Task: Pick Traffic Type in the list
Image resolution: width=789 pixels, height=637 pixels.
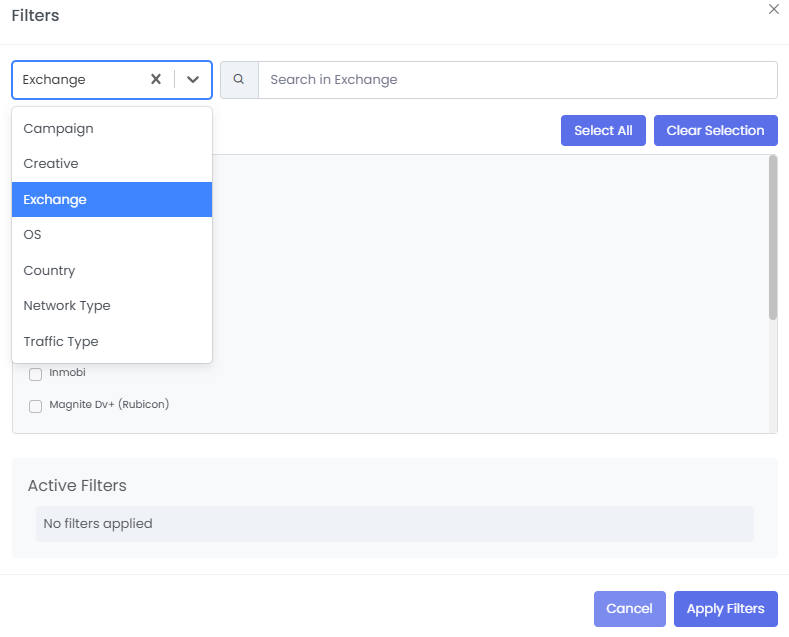Action: [x=61, y=342]
